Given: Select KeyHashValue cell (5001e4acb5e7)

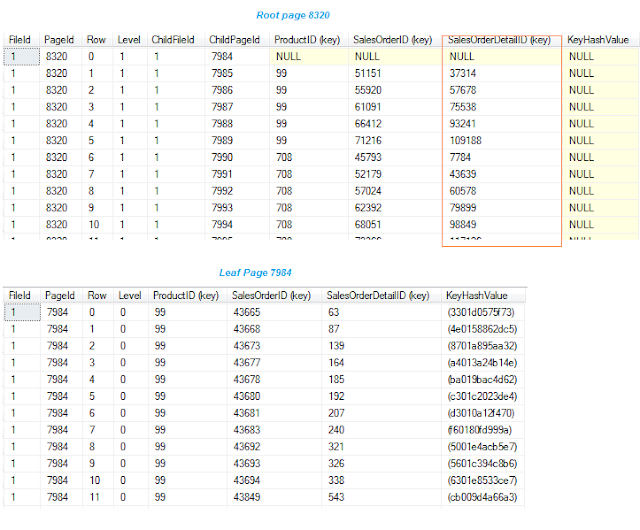Looking at the screenshot, I should (484, 447).
